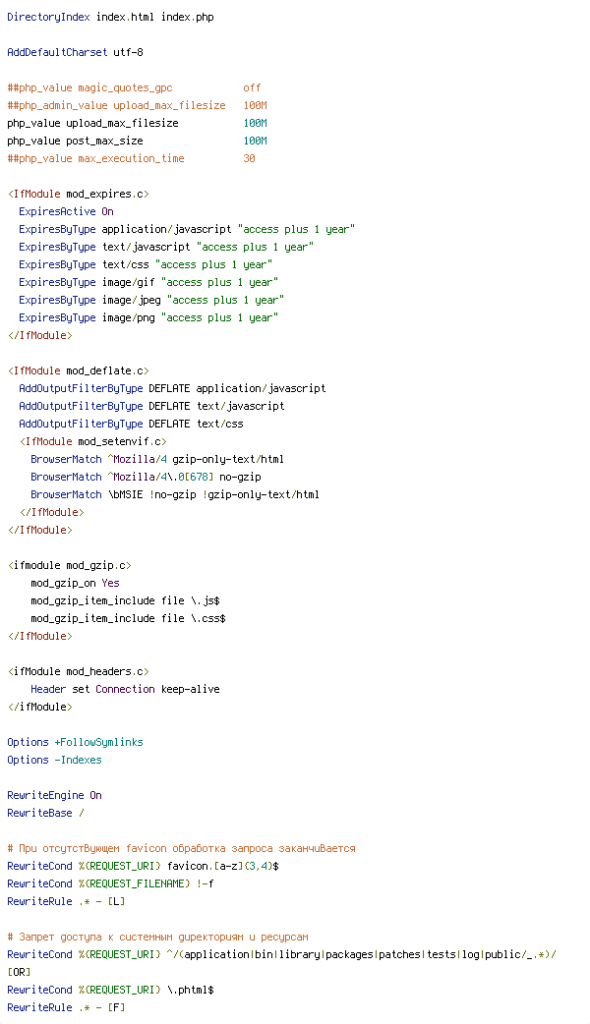The height and width of the screenshot is (1024, 590).
Task: Click the final RewriteRule [F] line
Action: pyautogui.click(x=66, y=1008)
